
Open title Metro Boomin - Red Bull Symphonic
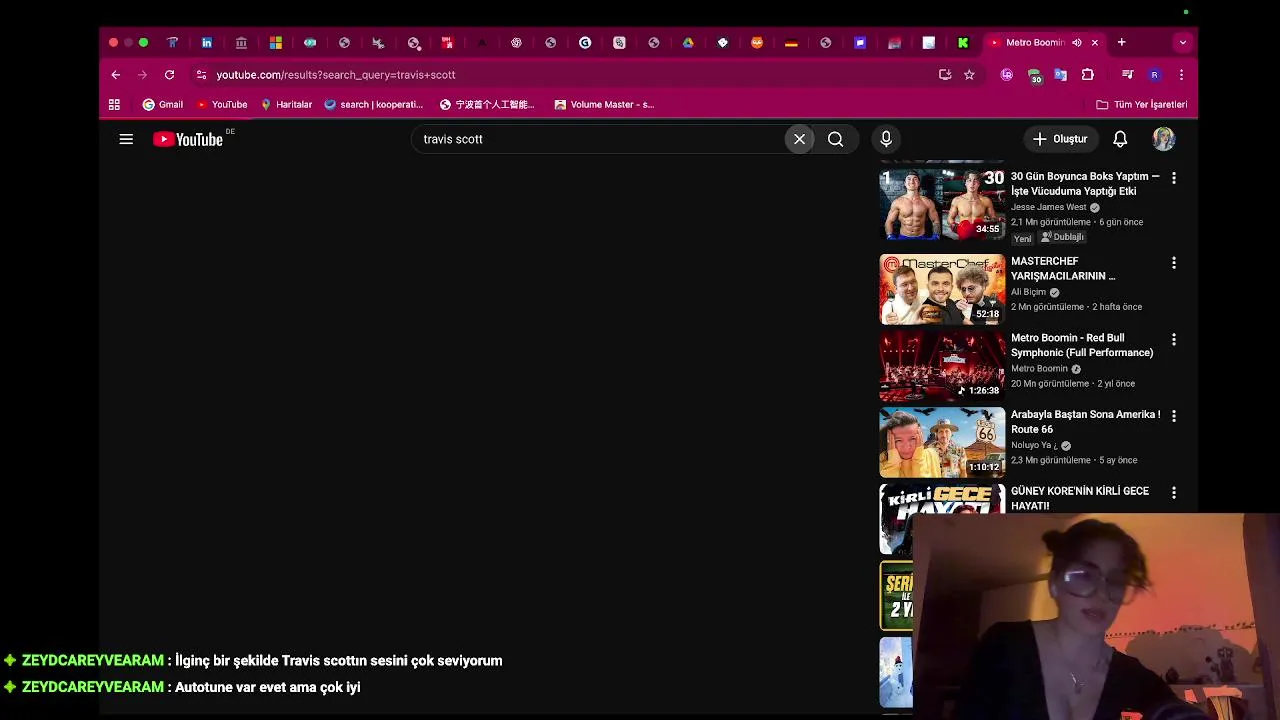[x=1082, y=345]
